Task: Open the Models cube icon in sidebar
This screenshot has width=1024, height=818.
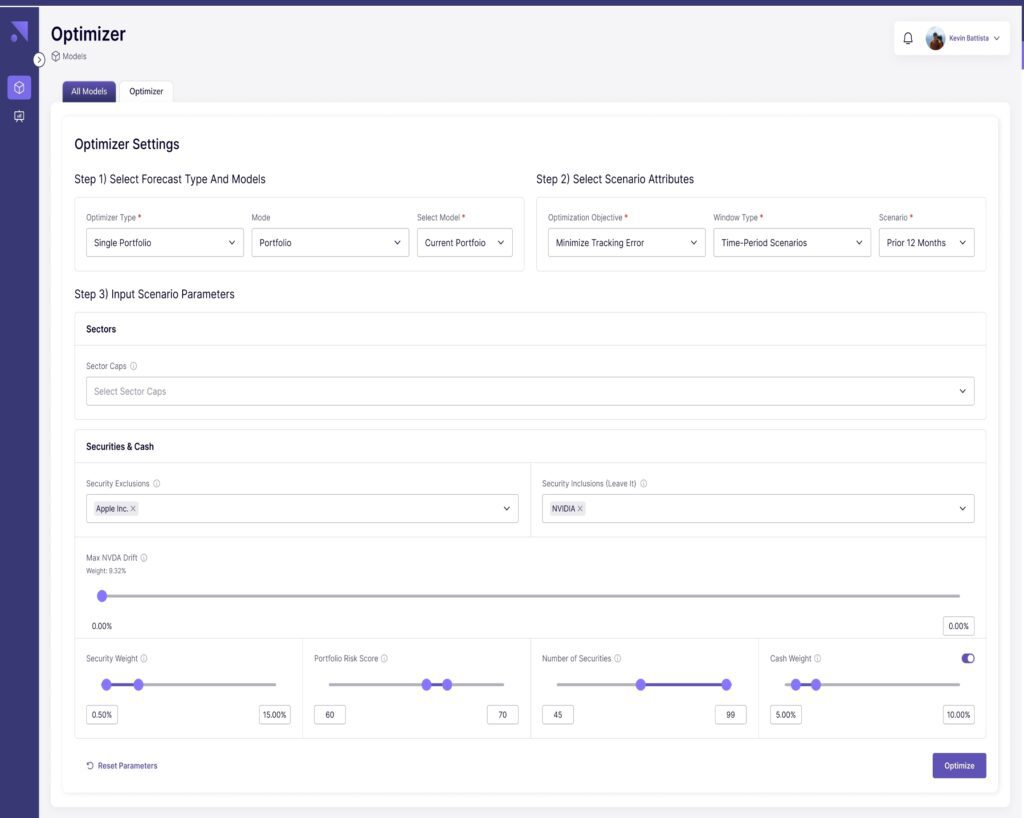Action: pos(19,88)
